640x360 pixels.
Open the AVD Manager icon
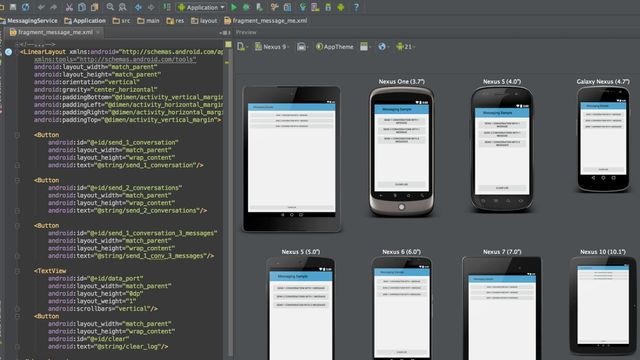coord(315,7)
